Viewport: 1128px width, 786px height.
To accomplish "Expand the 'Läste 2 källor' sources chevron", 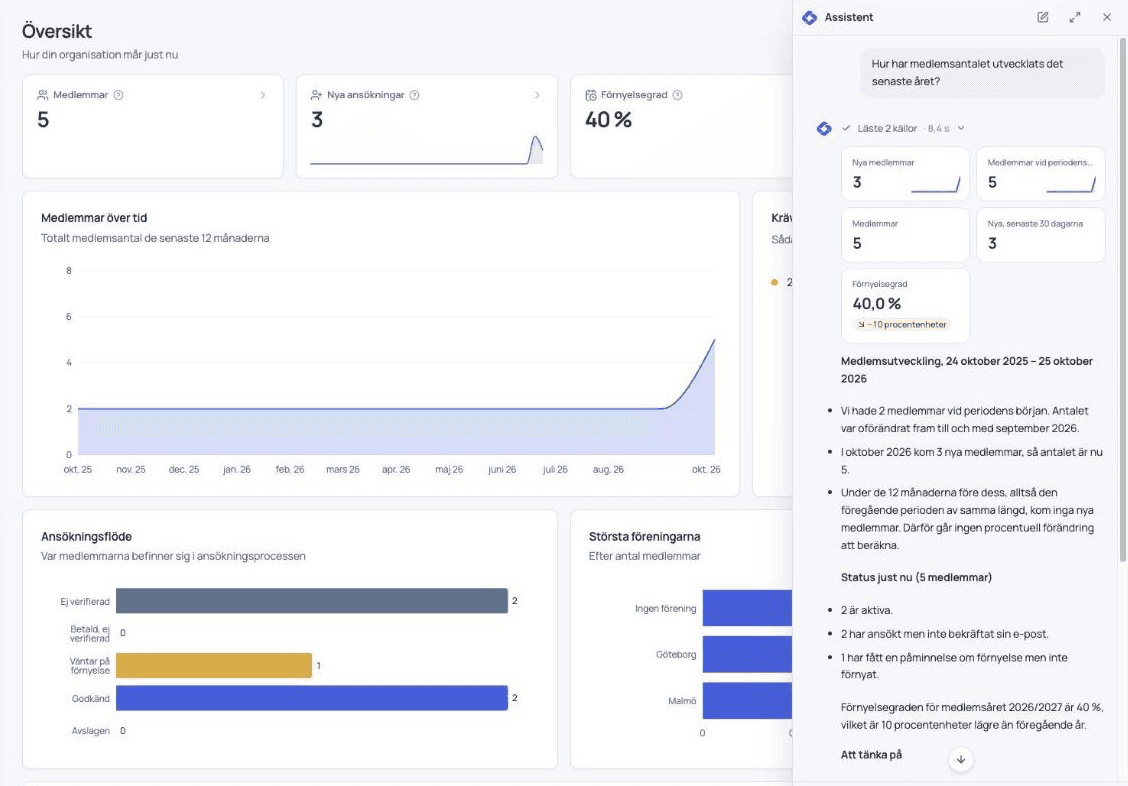I will 961,128.
